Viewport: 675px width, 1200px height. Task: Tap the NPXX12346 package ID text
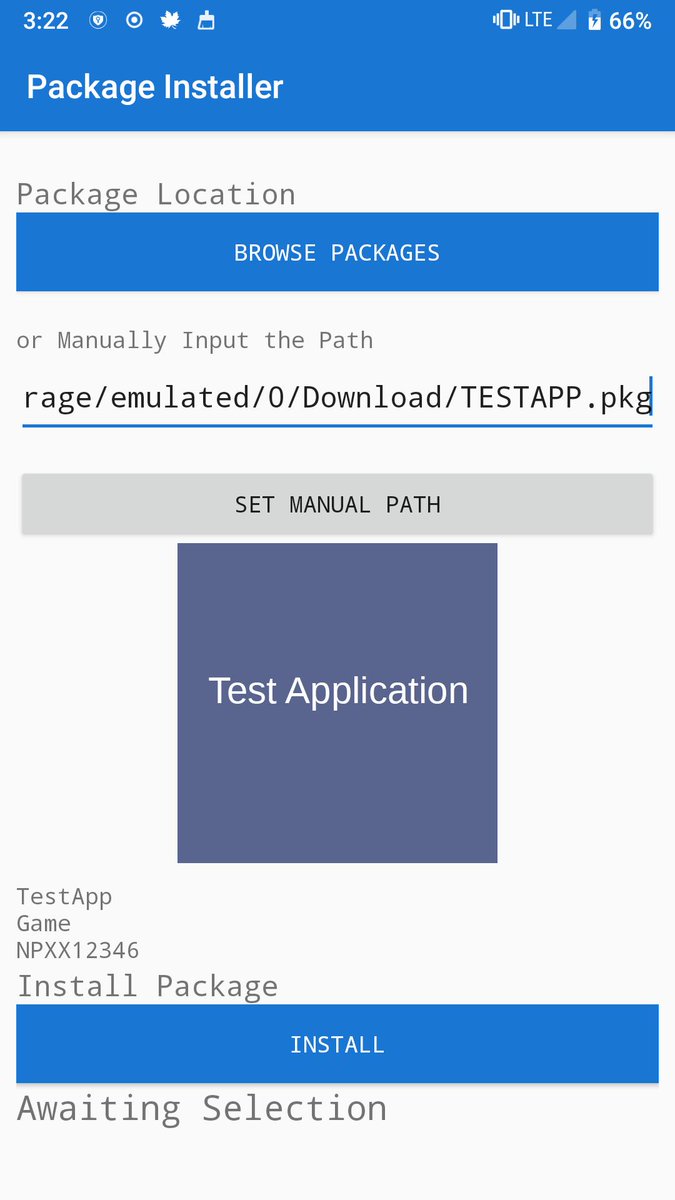(x=78, y=950)
